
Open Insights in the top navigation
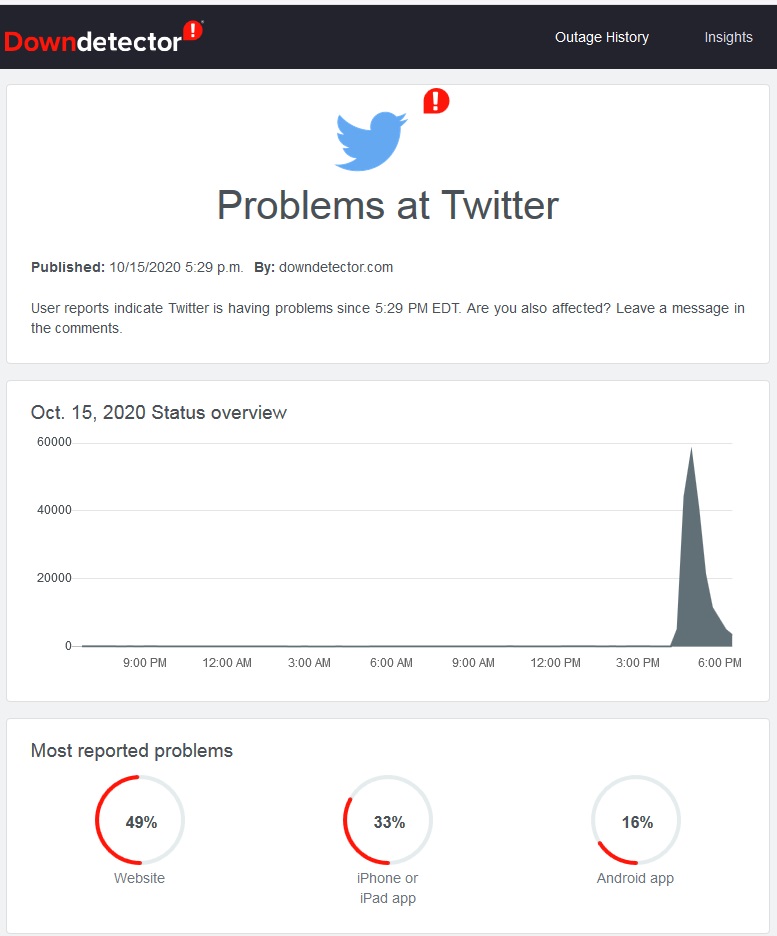pos(728,37)
